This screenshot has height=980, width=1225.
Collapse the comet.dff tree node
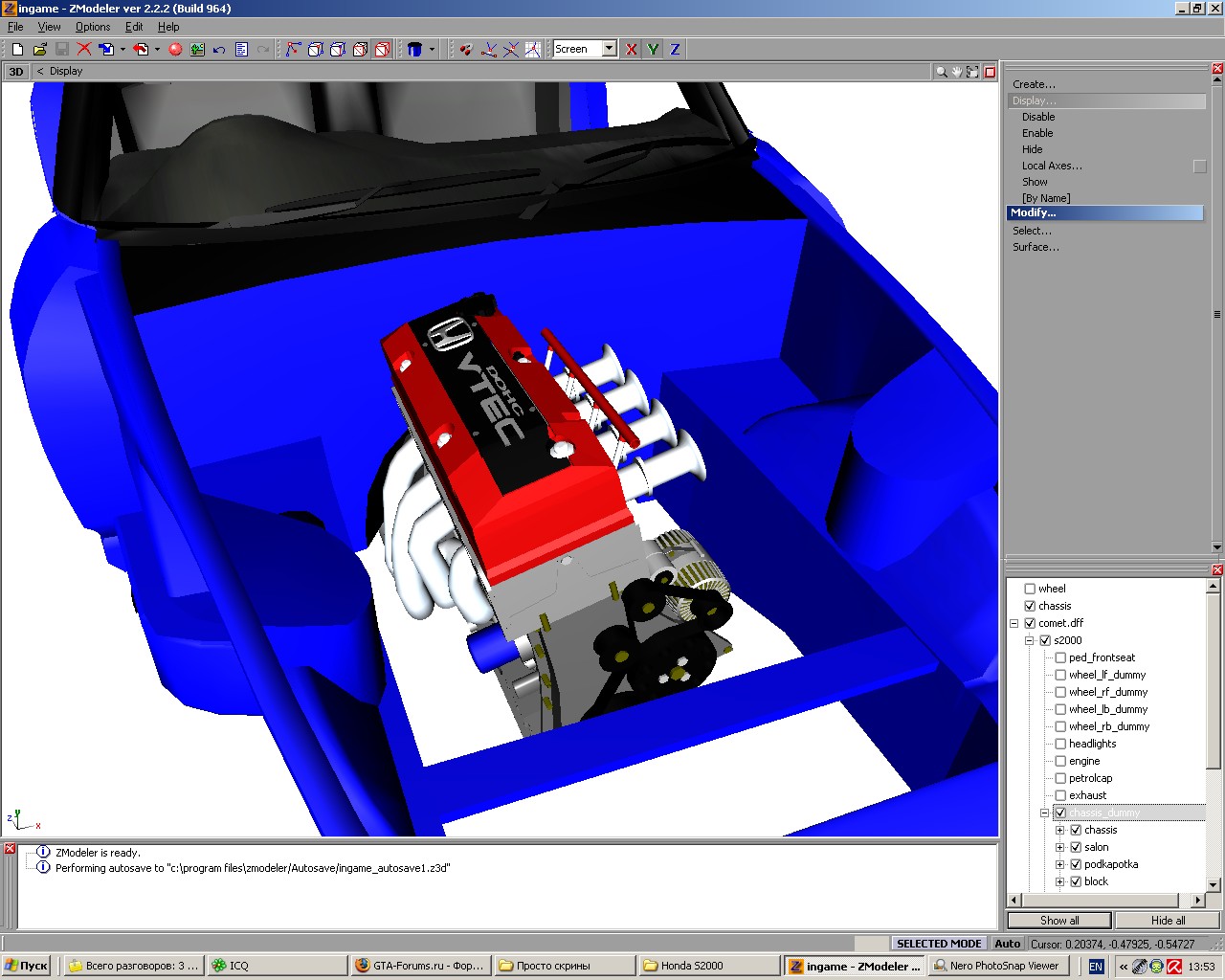[x=1014, y=623]
